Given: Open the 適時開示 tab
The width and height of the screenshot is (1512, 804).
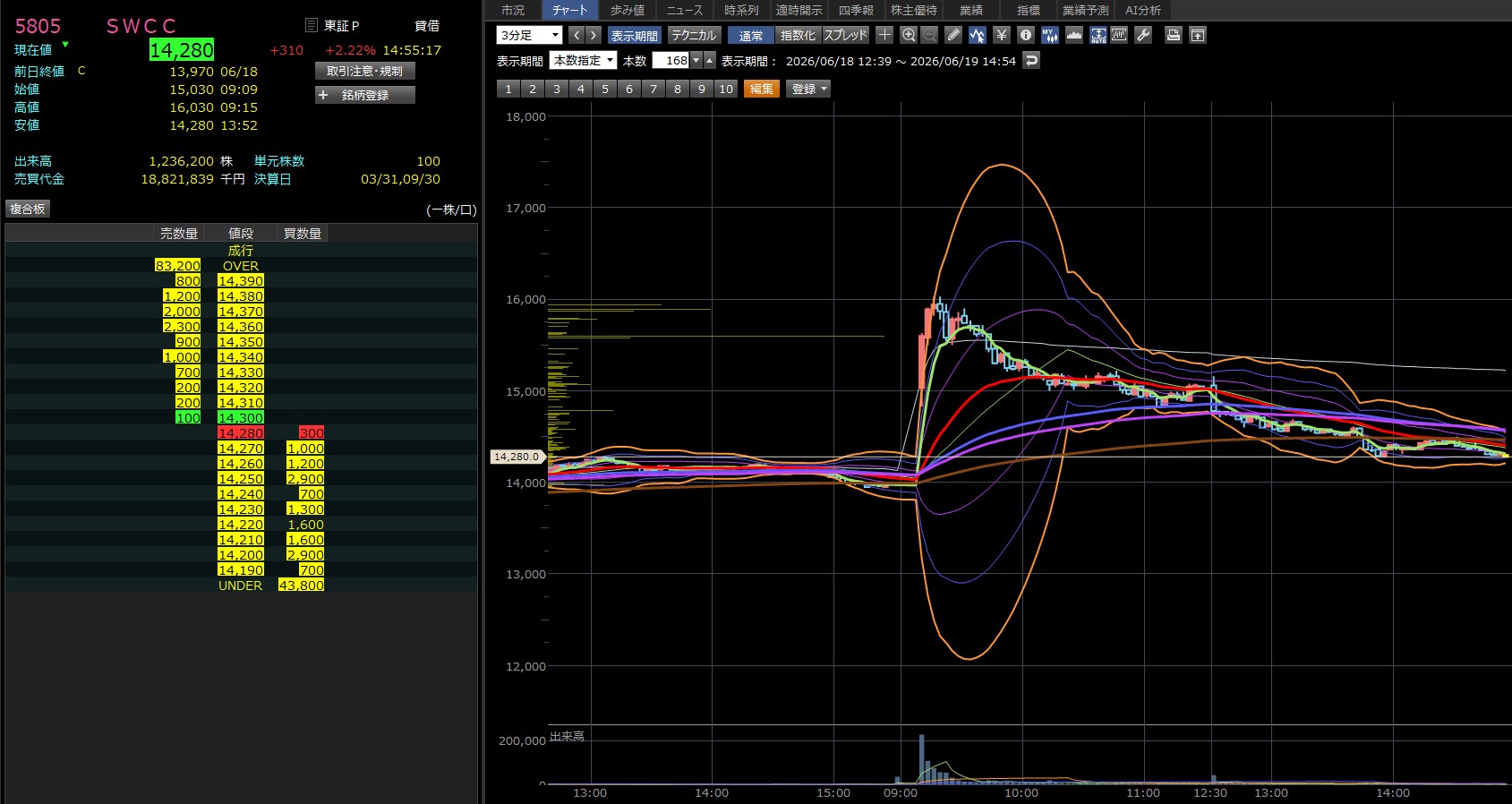Looking at the screenshot, I should (x=799, y=10).
